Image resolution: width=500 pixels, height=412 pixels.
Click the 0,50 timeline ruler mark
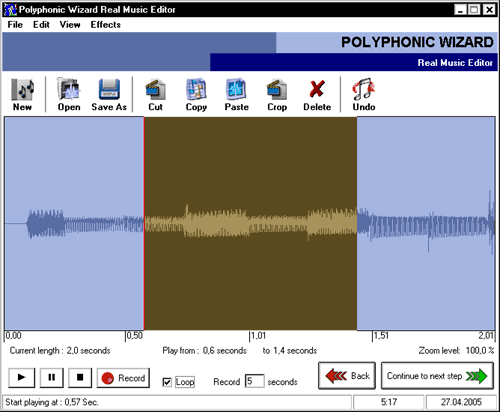134,336
